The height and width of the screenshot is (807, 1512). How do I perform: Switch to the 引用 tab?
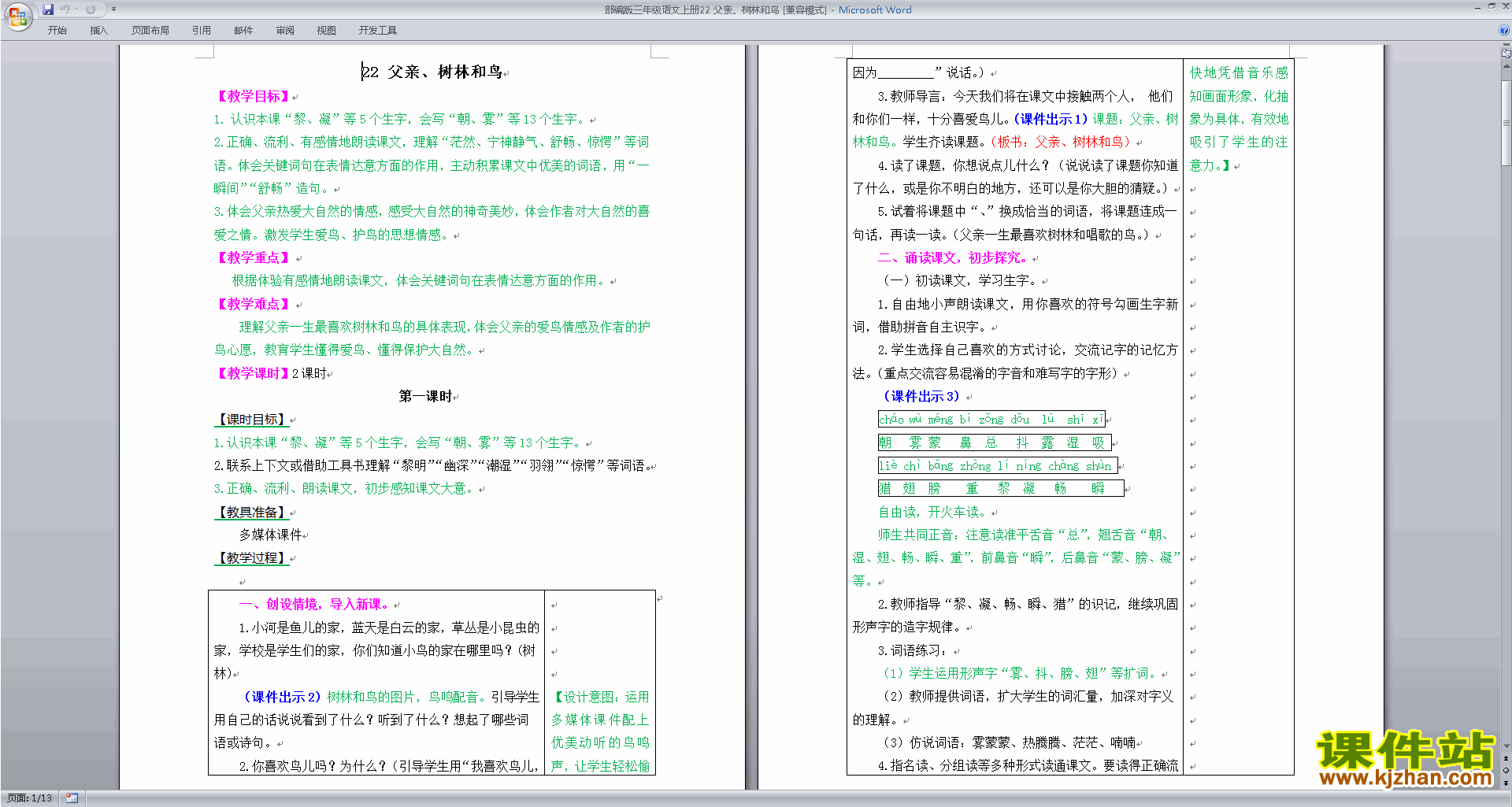[202, 31]
